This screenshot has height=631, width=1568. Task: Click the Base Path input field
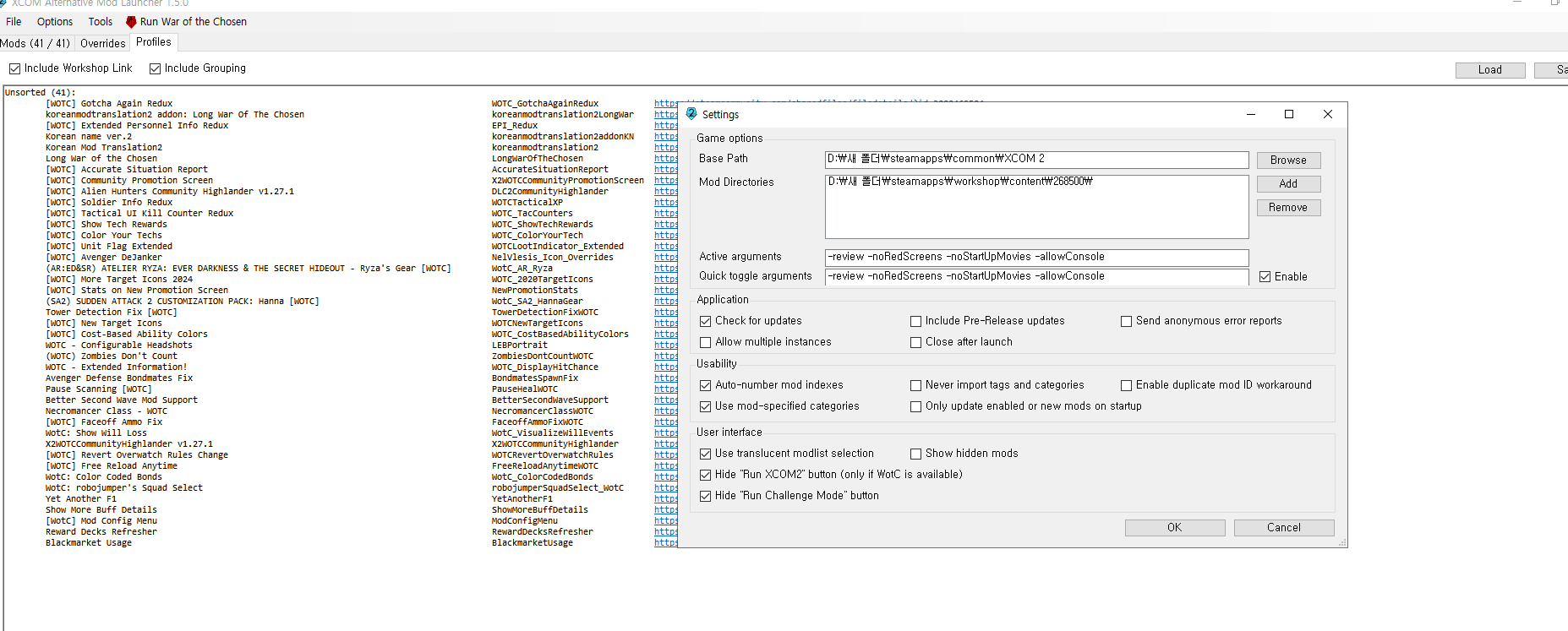pos(1036,160)
